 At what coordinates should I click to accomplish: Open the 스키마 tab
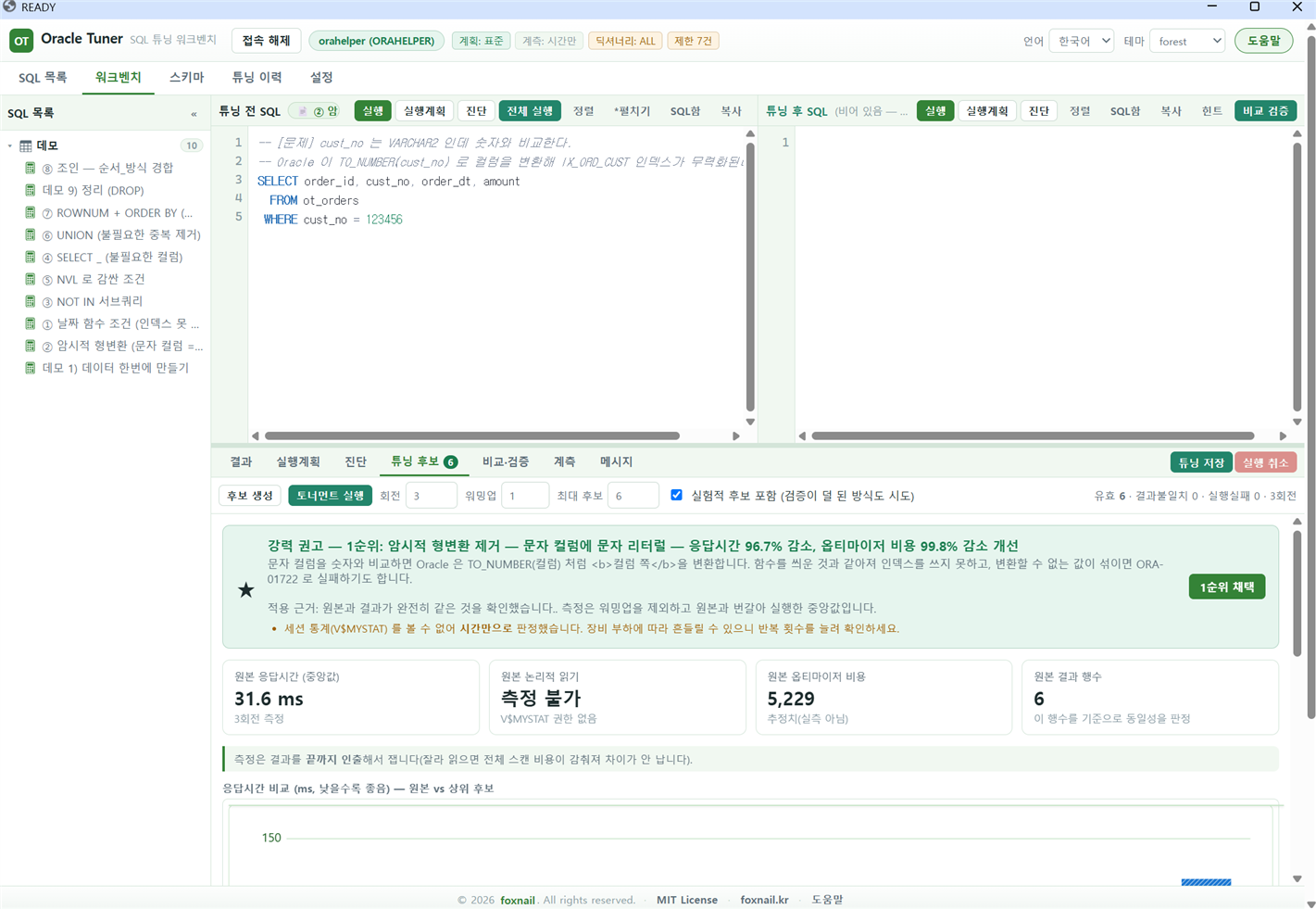187,78
